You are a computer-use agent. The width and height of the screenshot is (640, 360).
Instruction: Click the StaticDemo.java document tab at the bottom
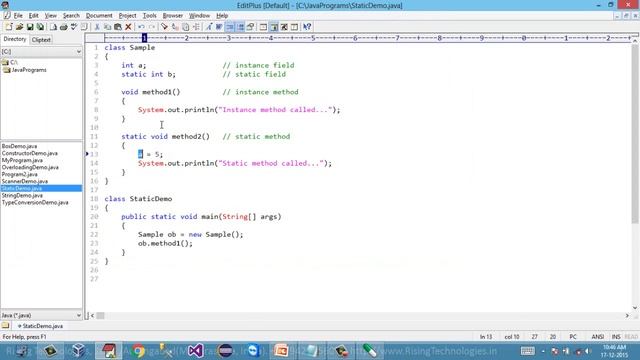click(x=40, y=326)
